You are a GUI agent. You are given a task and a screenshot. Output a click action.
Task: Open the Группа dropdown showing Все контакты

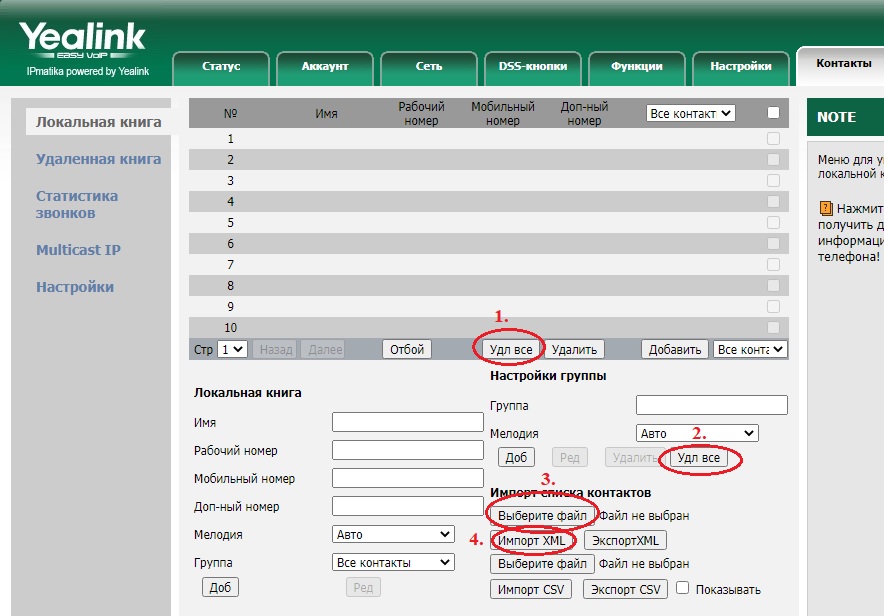click(393, 562)
